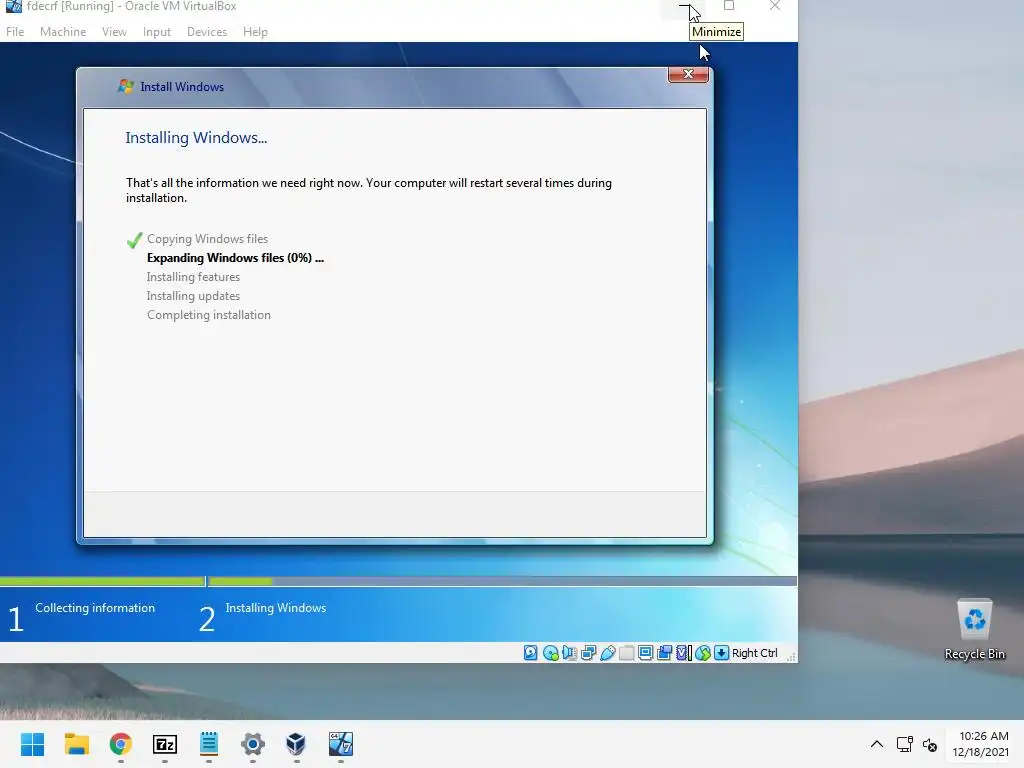Close the Install Windows dialog

click(x=688, y=74)
